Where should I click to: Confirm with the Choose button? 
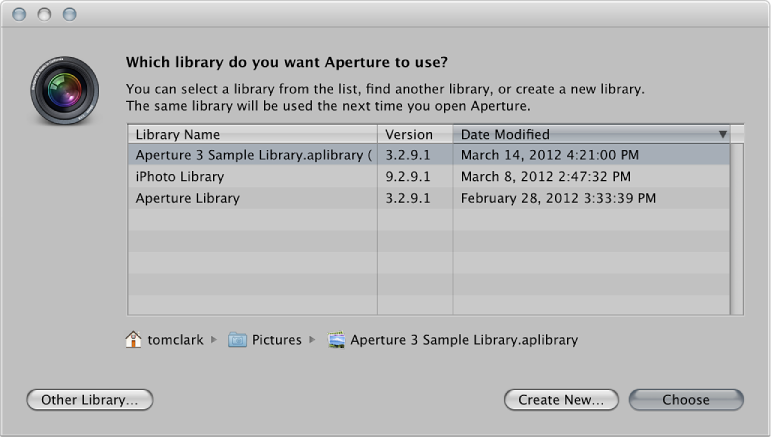pyautogui.click(x=686, y=400)
